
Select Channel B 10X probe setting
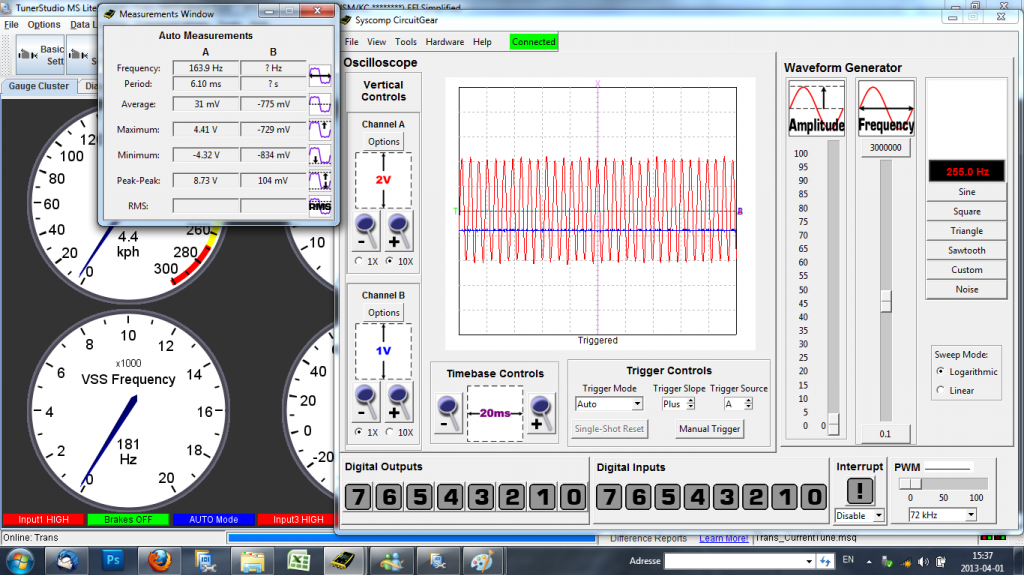(390, 433)
